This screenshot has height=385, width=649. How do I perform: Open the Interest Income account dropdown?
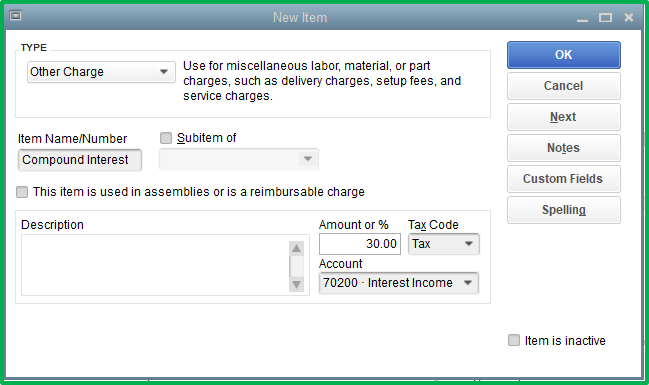[x=399, y=283]
